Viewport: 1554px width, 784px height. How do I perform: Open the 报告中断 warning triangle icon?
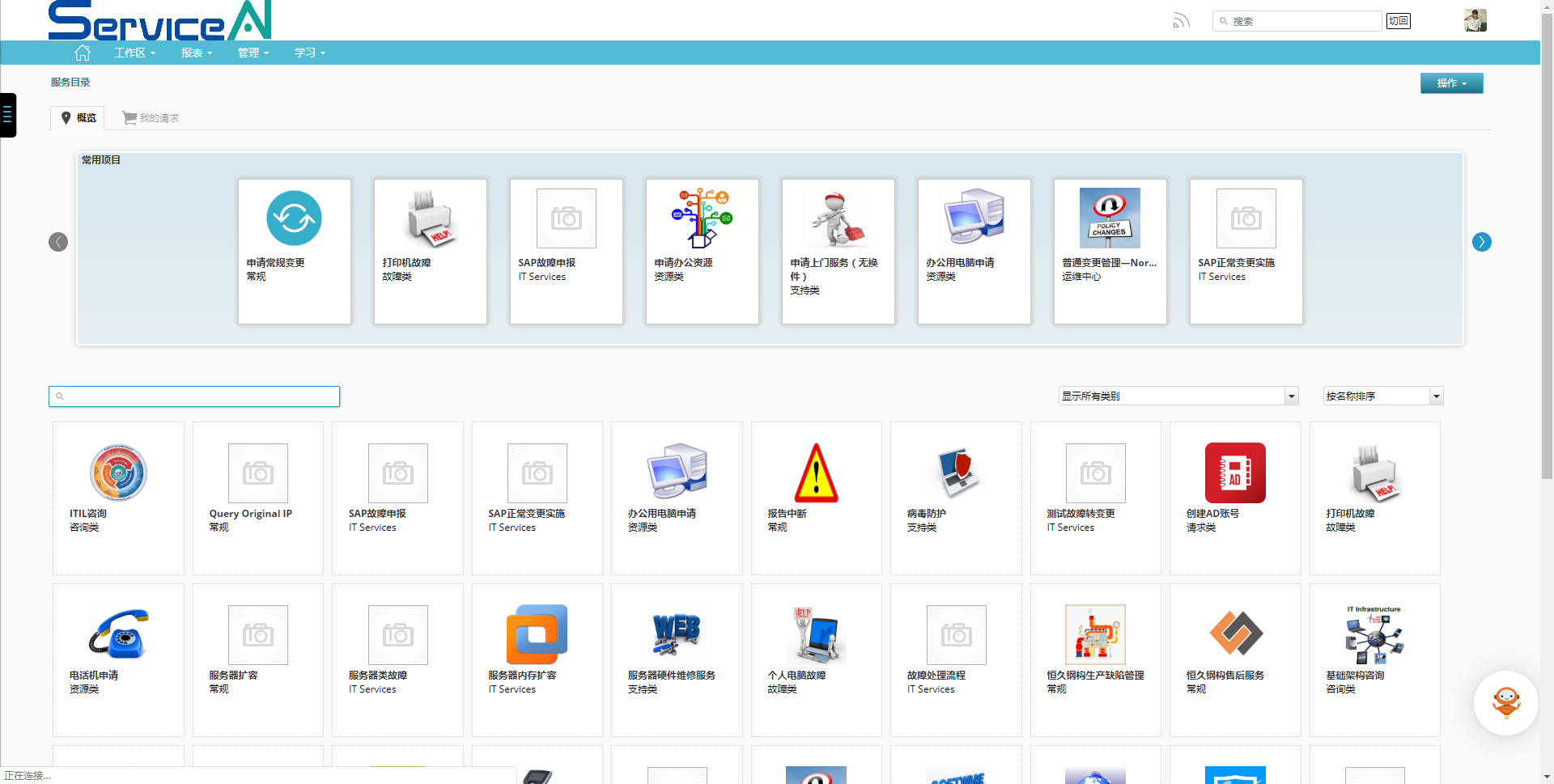click(x=816, y=473)
